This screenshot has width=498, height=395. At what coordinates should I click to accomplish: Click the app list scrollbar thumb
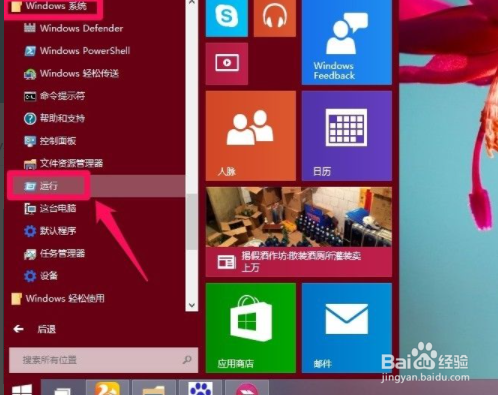192,222
